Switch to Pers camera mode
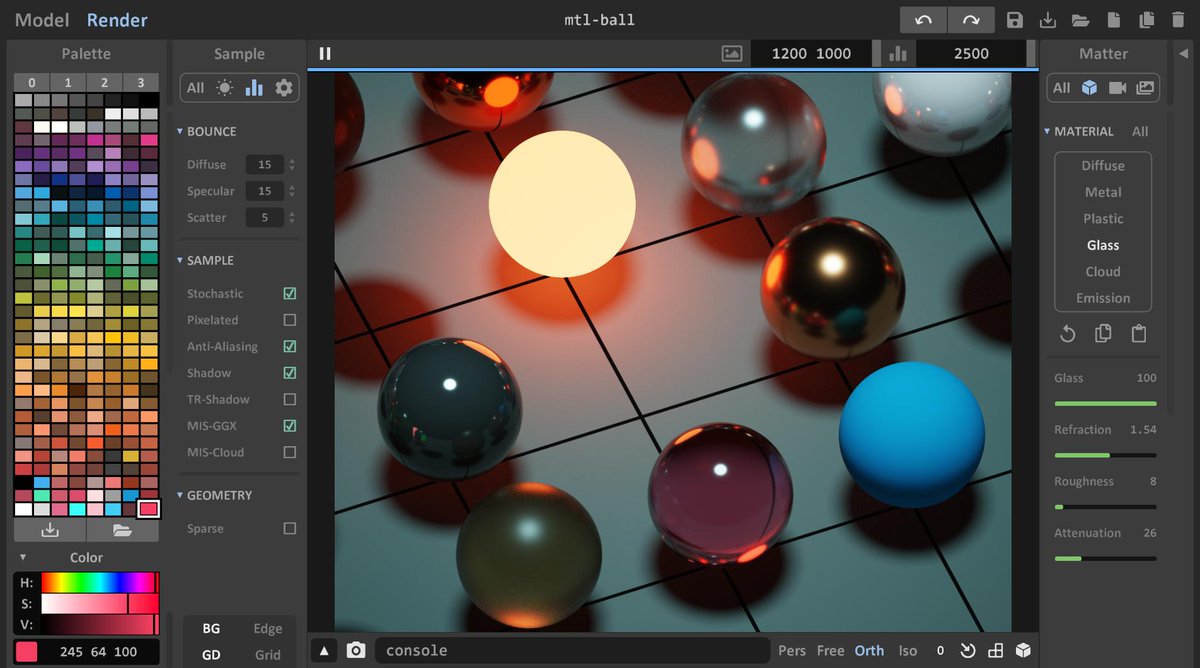The image size is (1200, 668). [792, 650]
